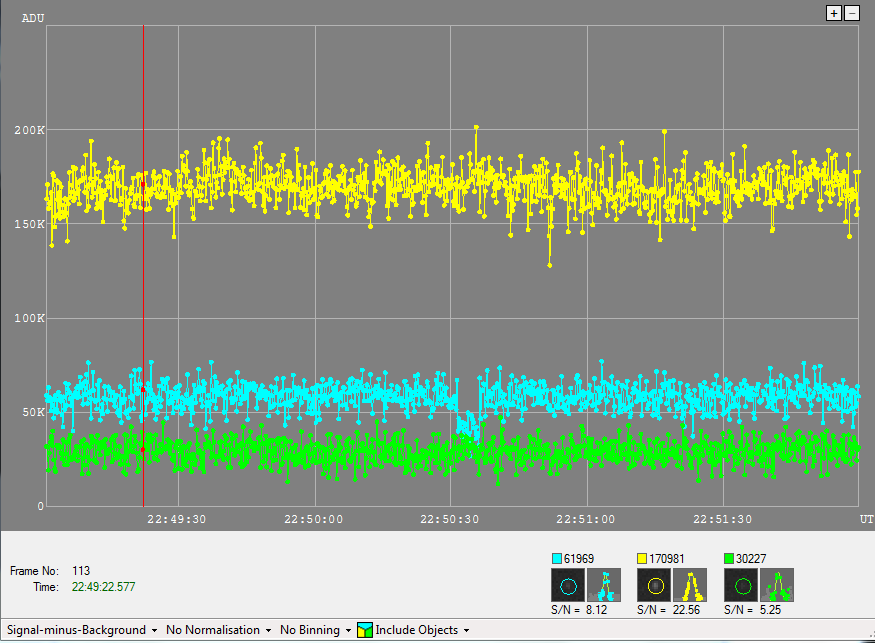Click the 22:50:00 label on the time axis
Viewport: 875px width, 643px height.
point(314,519)
